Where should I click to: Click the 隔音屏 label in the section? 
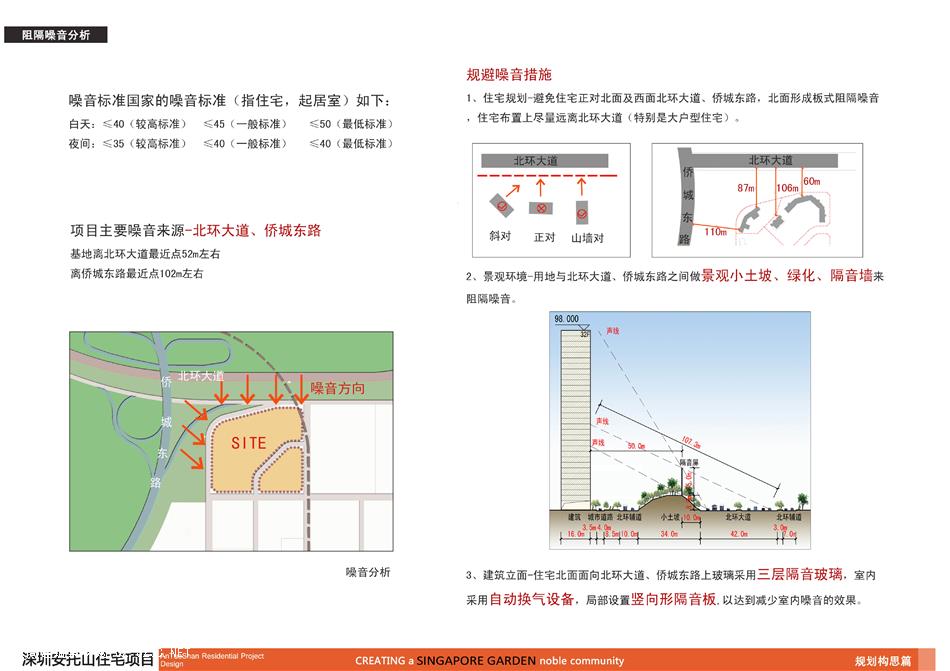[689, 463]
